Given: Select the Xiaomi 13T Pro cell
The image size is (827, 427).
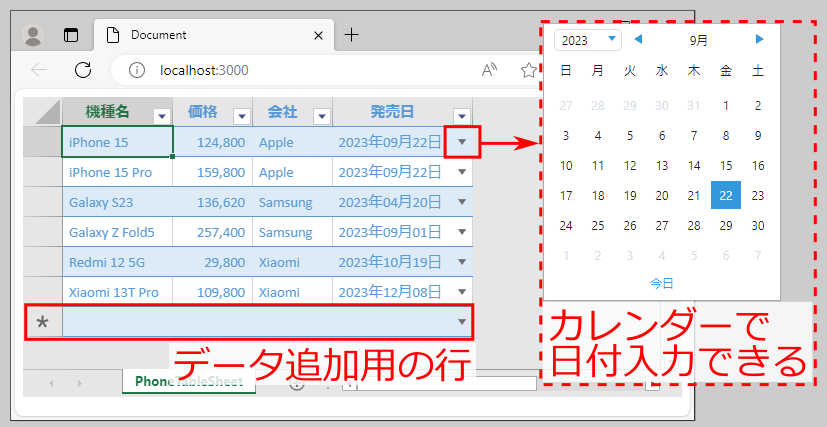Looking at the screenshot, I should (118, 292).
